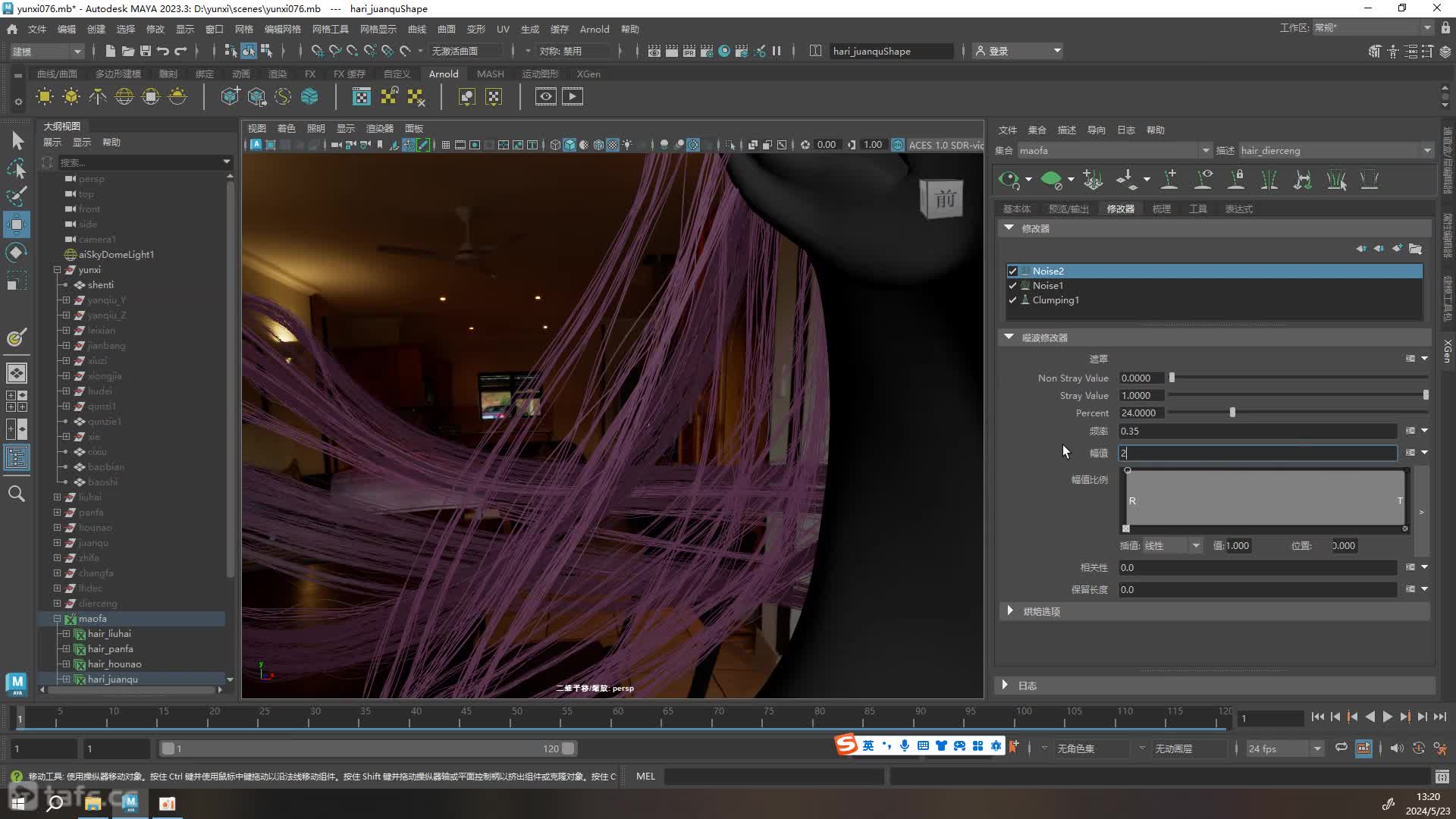Activate the rotate tool in toolbox
This screenshot has width=1456, height=819.
coord(17,252)
